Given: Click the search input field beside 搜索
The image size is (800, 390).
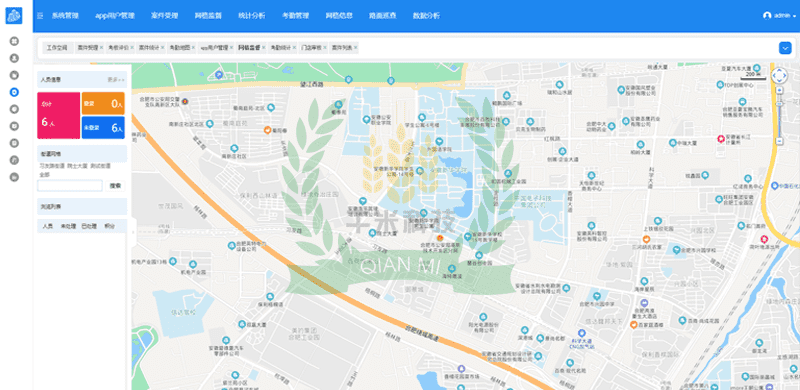Looking at the screenshot, I should [70, 186].
